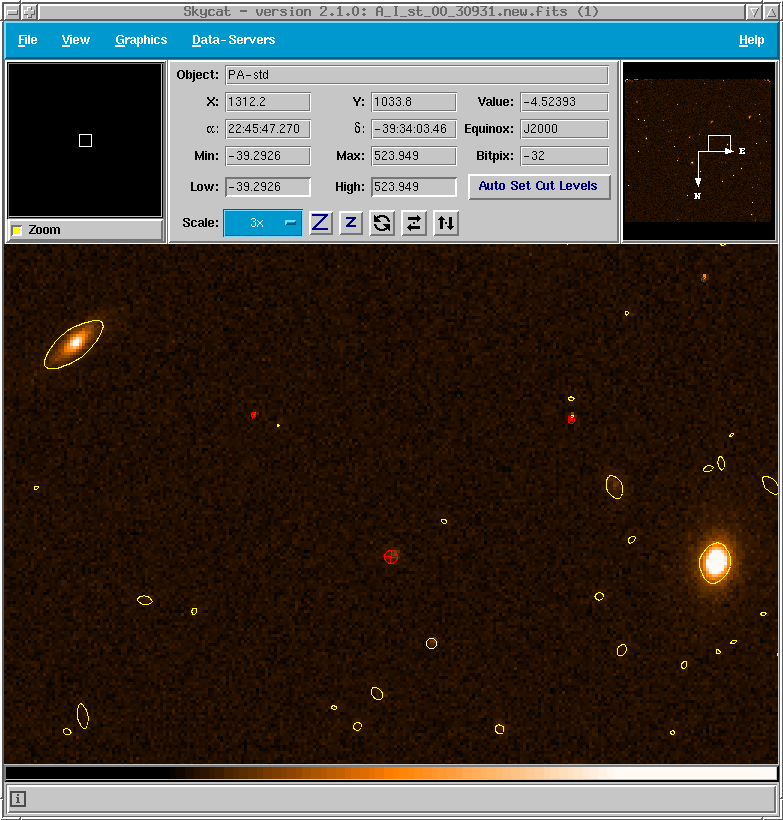
Task: Click the flip vertical (Y axis) icon
Action: point(446,223)
